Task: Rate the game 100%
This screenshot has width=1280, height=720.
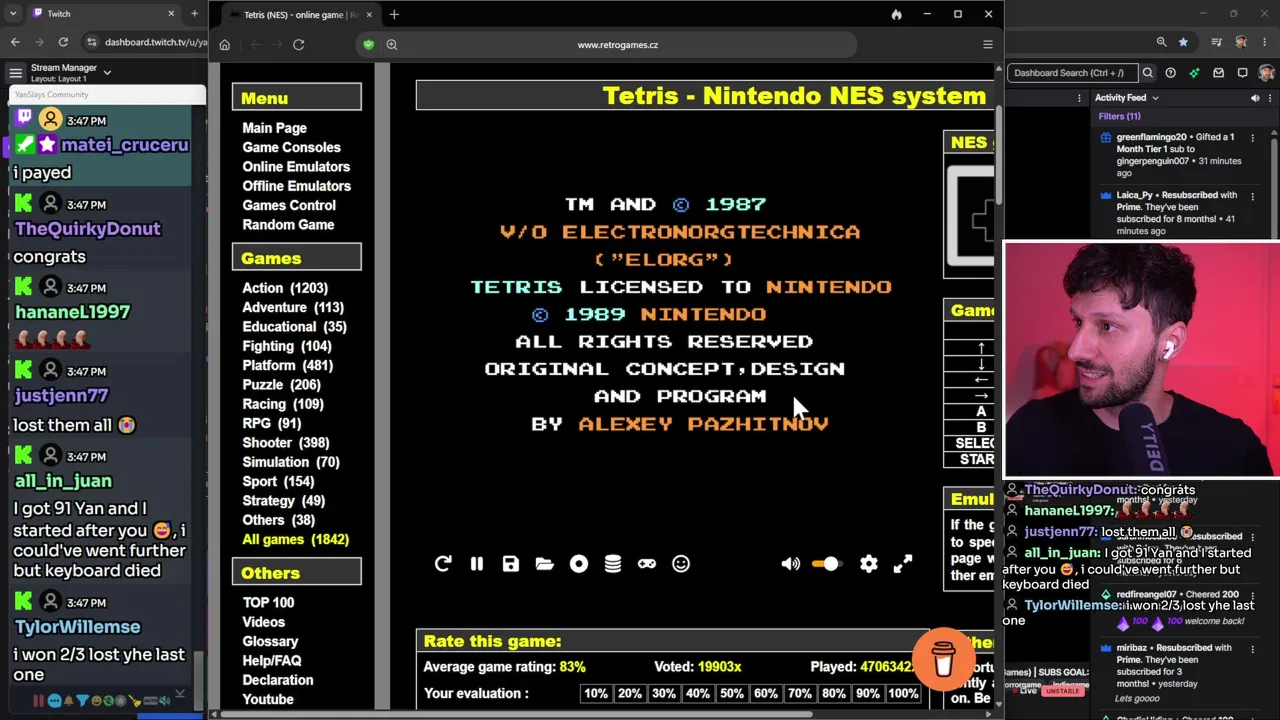Action: (x=903, y=693)
